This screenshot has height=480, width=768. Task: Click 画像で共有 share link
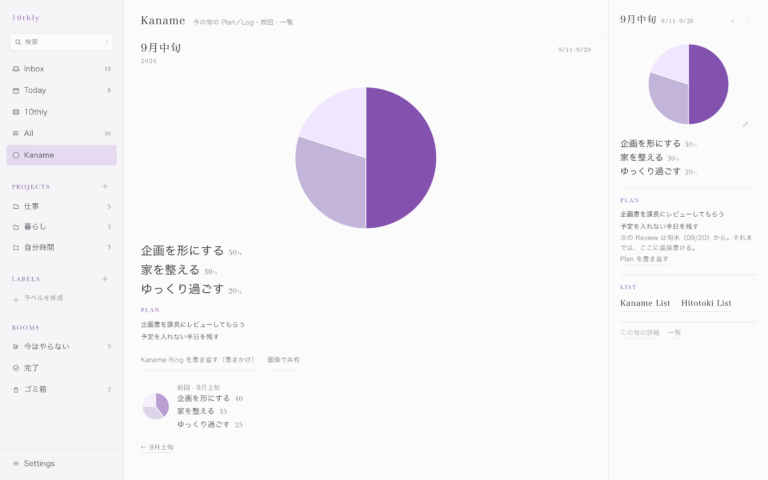pyautogui.click(x=284, y=360)
